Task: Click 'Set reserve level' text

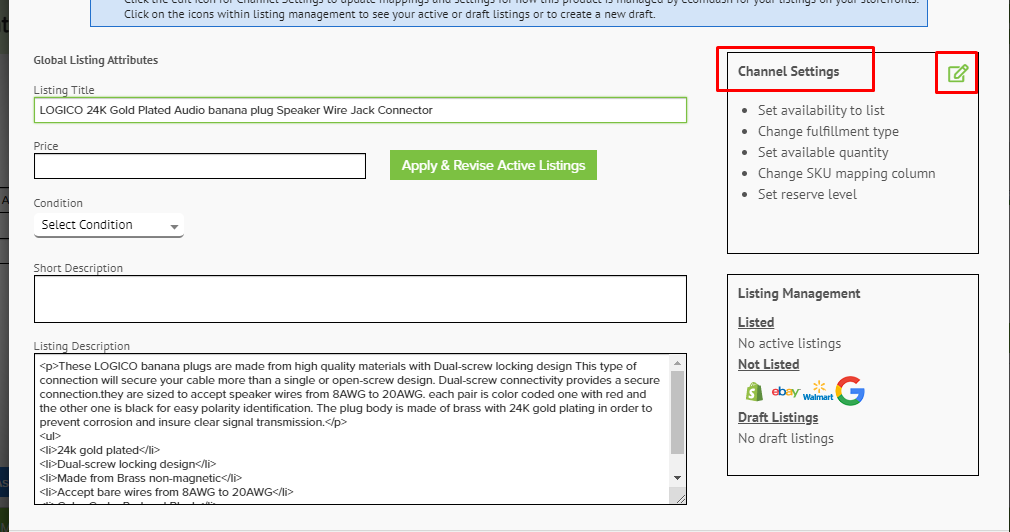Action: (807, 195)
